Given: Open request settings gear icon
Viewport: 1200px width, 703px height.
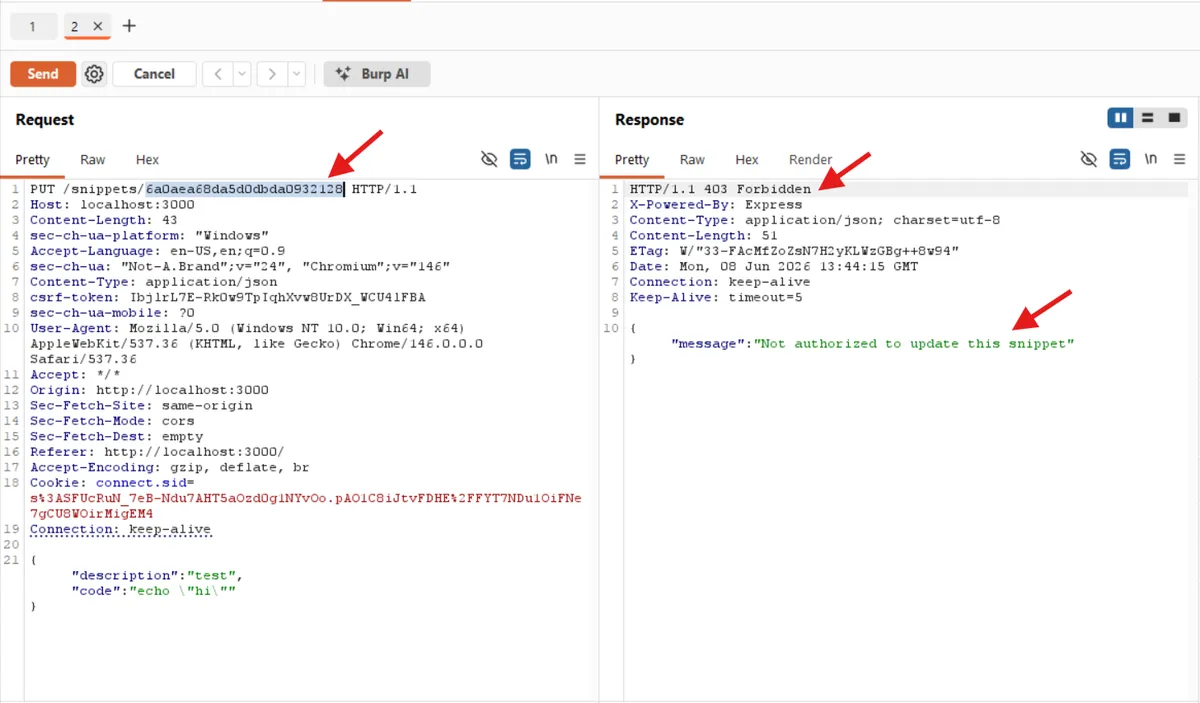Looking at the screenshot, I should coord(94,74).
